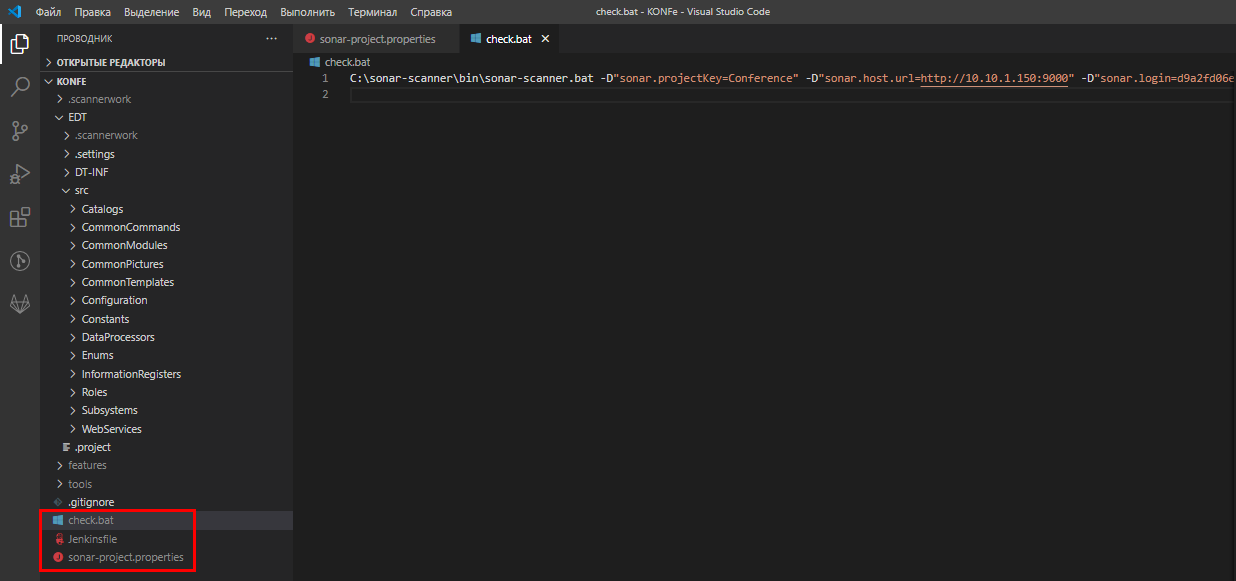1236x581 pixels.
Task: Open the sonar host URL link
Action: [x=996, y=78]
